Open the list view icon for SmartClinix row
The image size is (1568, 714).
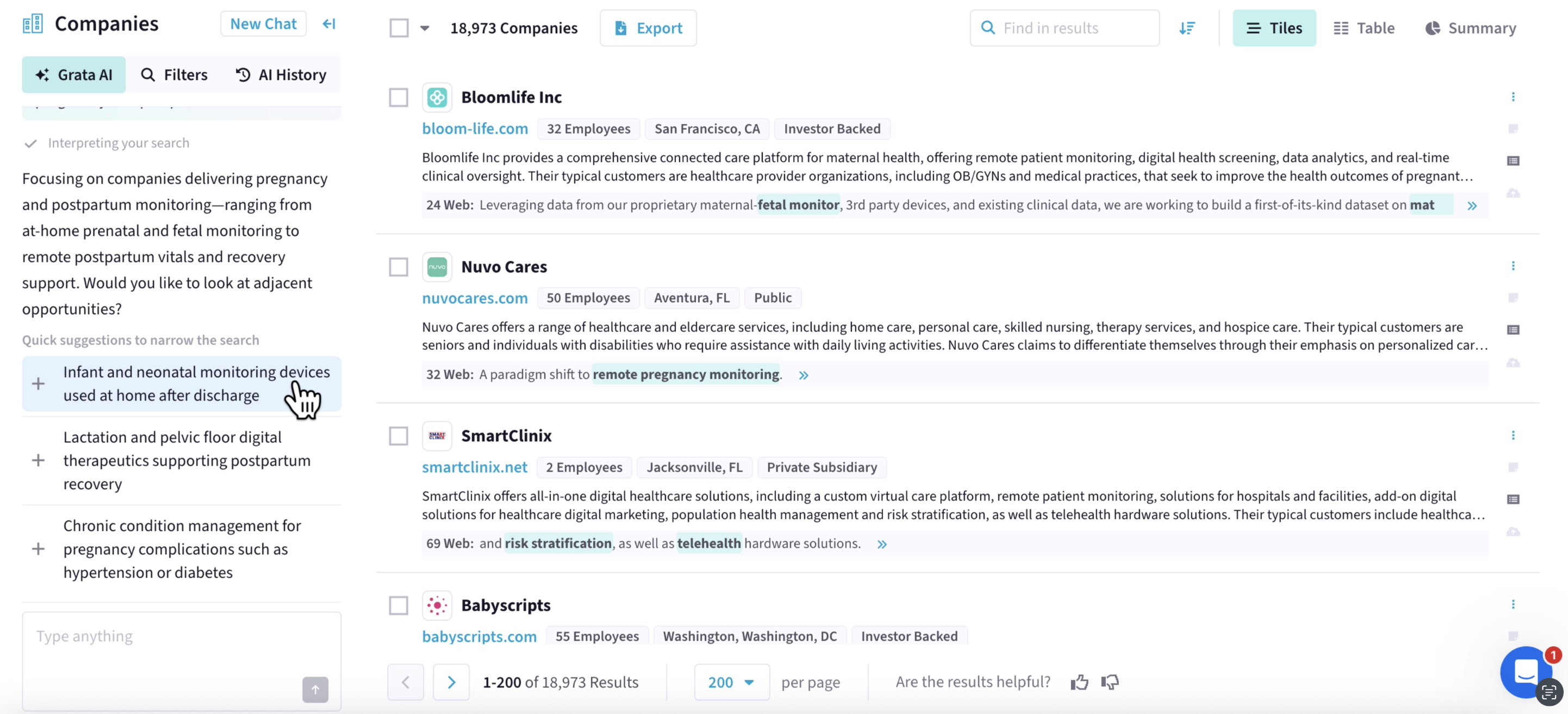(x=1514, y=499)
